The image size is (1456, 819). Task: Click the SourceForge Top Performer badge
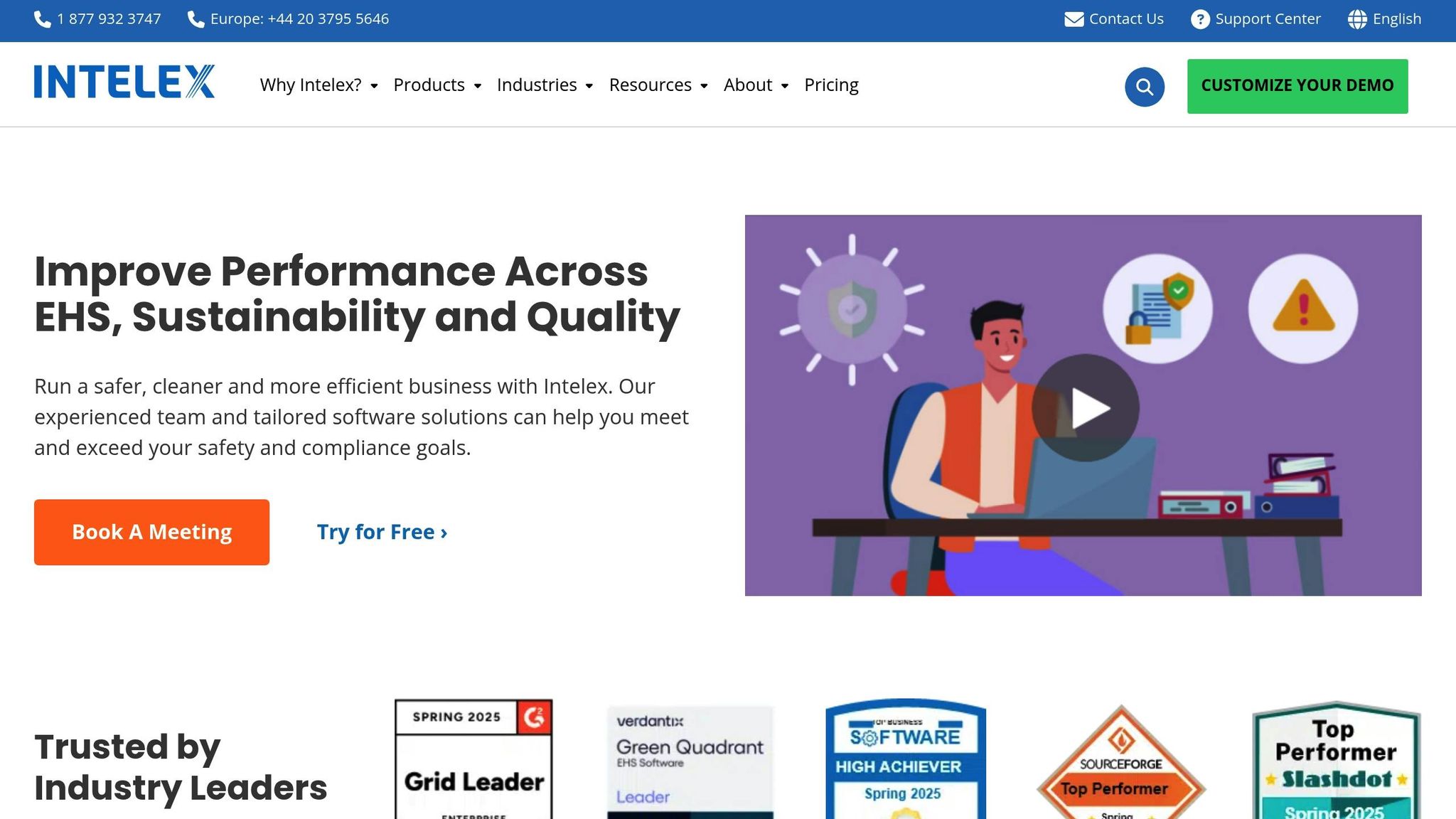pos(1121,761)
